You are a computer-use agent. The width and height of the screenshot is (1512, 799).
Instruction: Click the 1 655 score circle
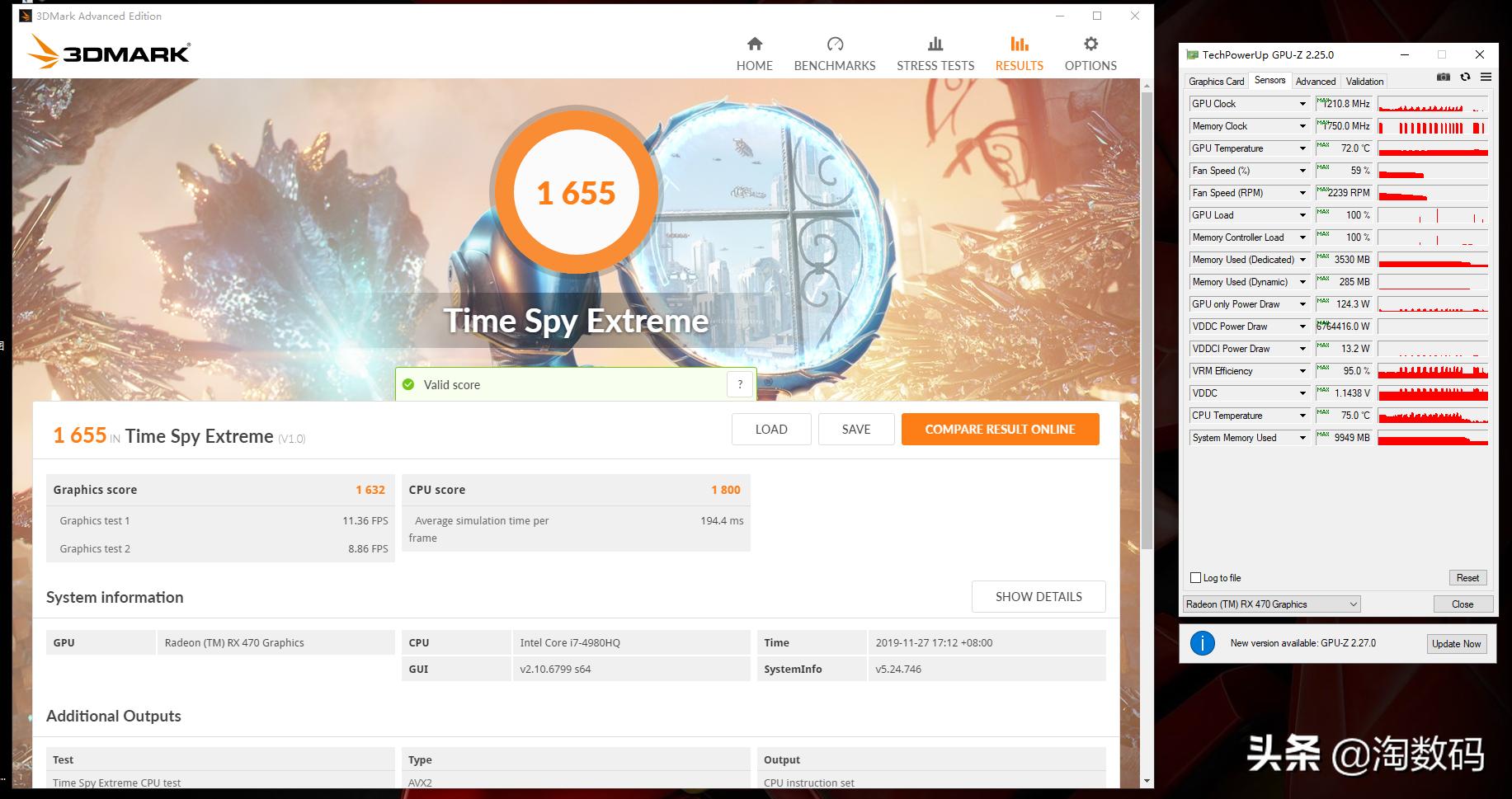[x=576, y=192]
